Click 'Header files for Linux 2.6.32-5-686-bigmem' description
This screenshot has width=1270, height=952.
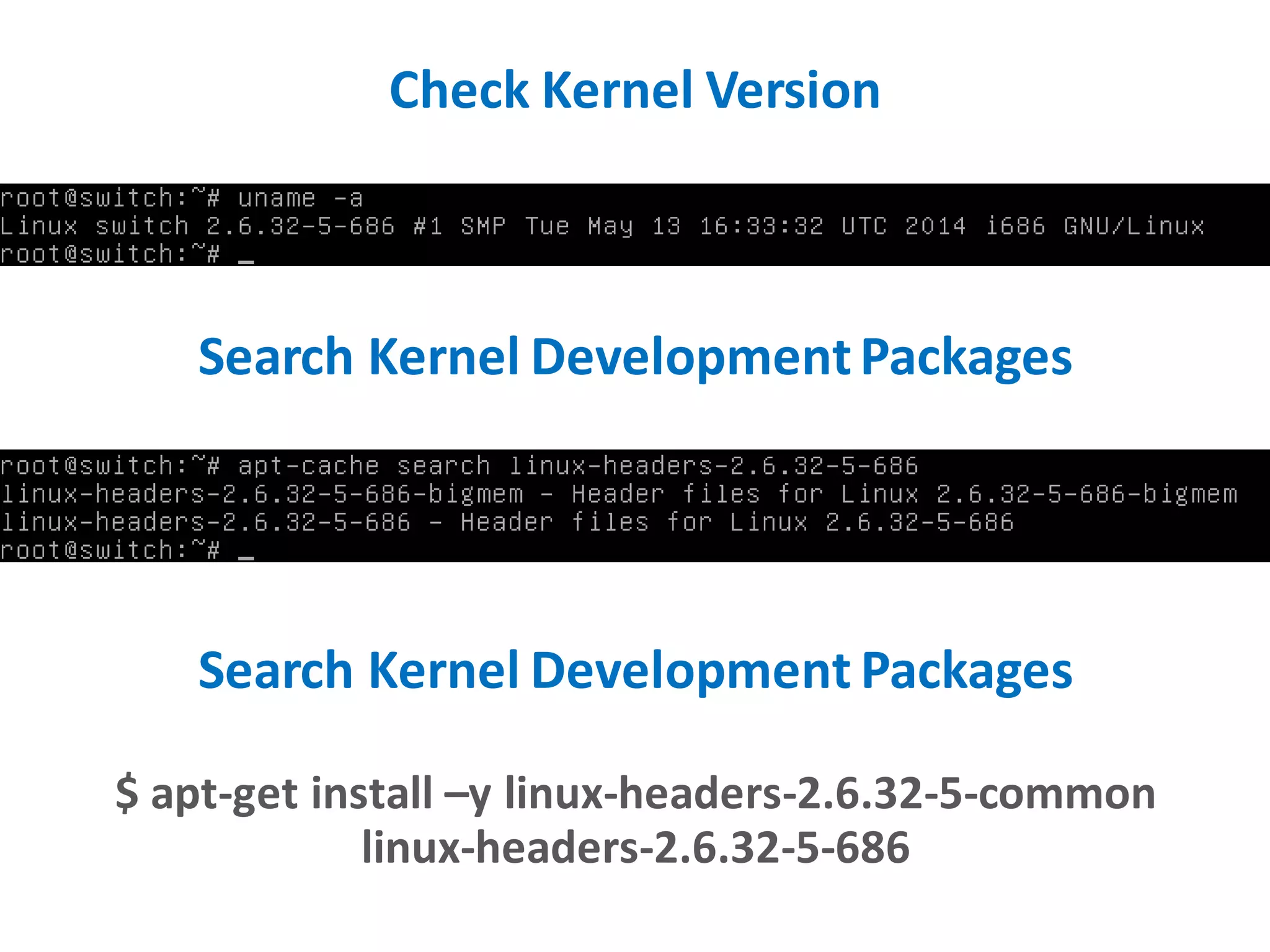[x=904, y=495]
